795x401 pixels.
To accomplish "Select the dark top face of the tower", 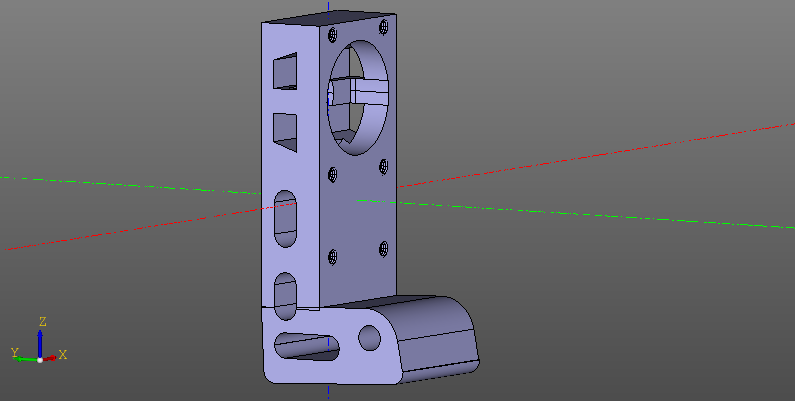I will 326,19.
